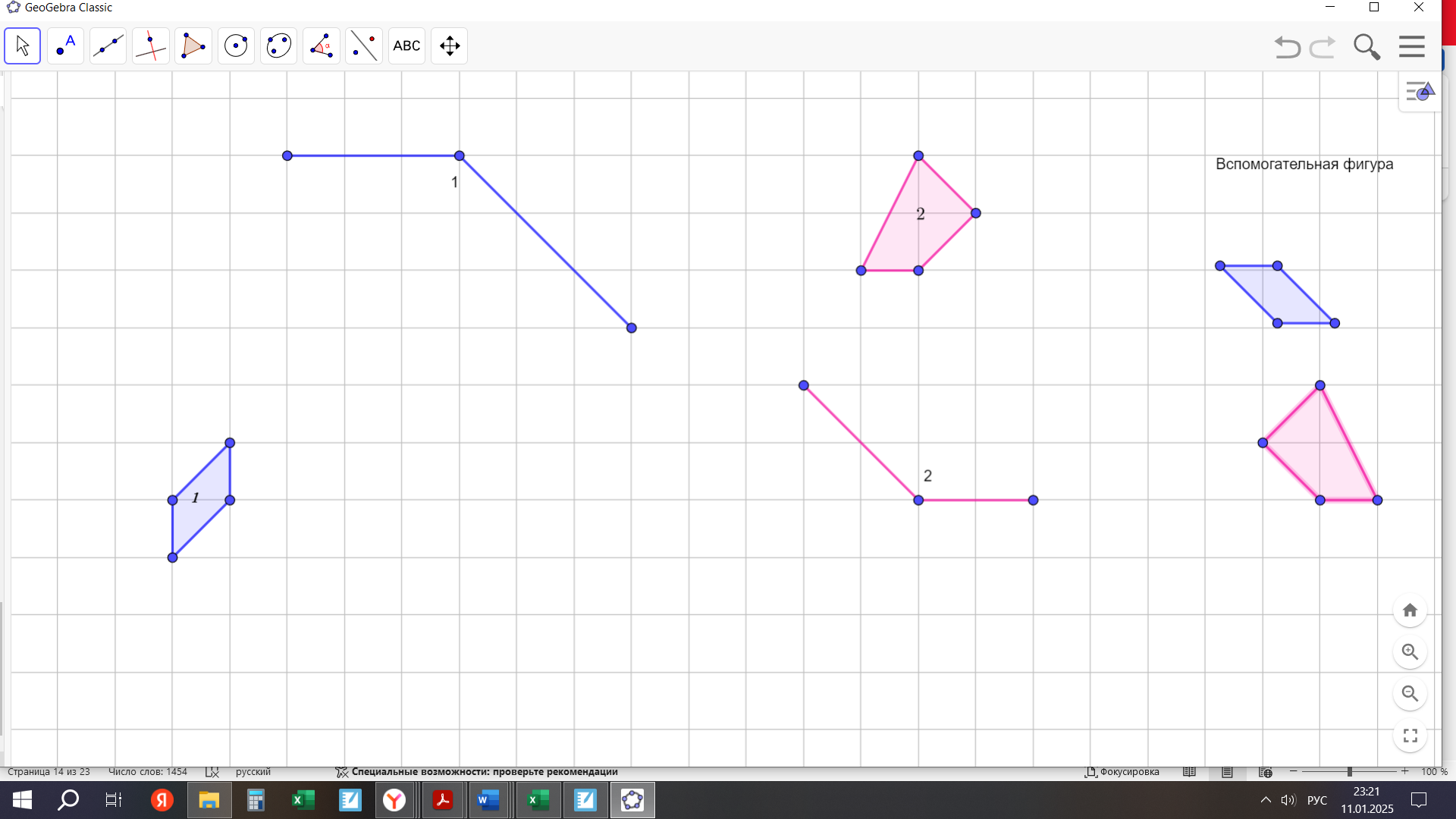Select the Angle tool

(322, 46)
